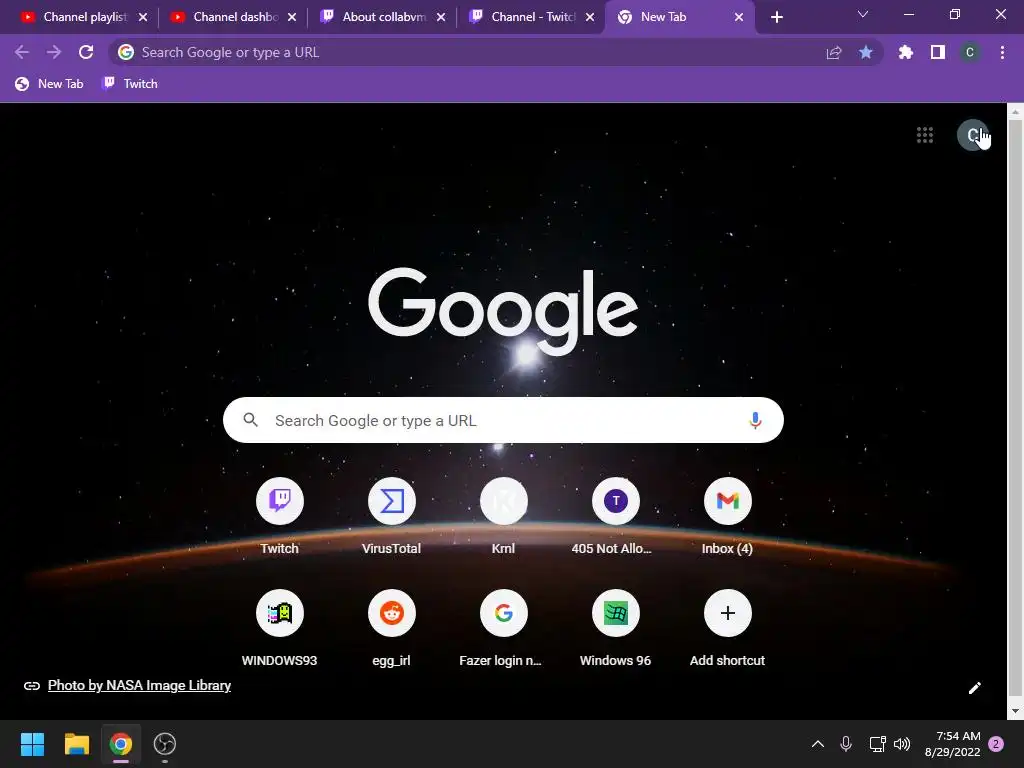Switch to the About collabvm tab
This screenshot has height=768, width=1024.
pos(383,17)
